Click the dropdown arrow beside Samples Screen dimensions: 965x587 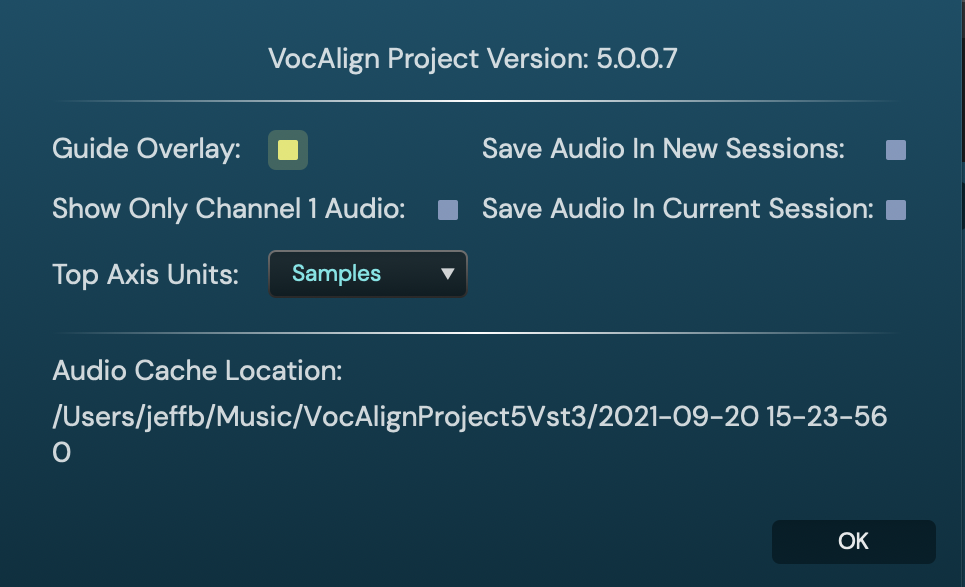(448, 274)
